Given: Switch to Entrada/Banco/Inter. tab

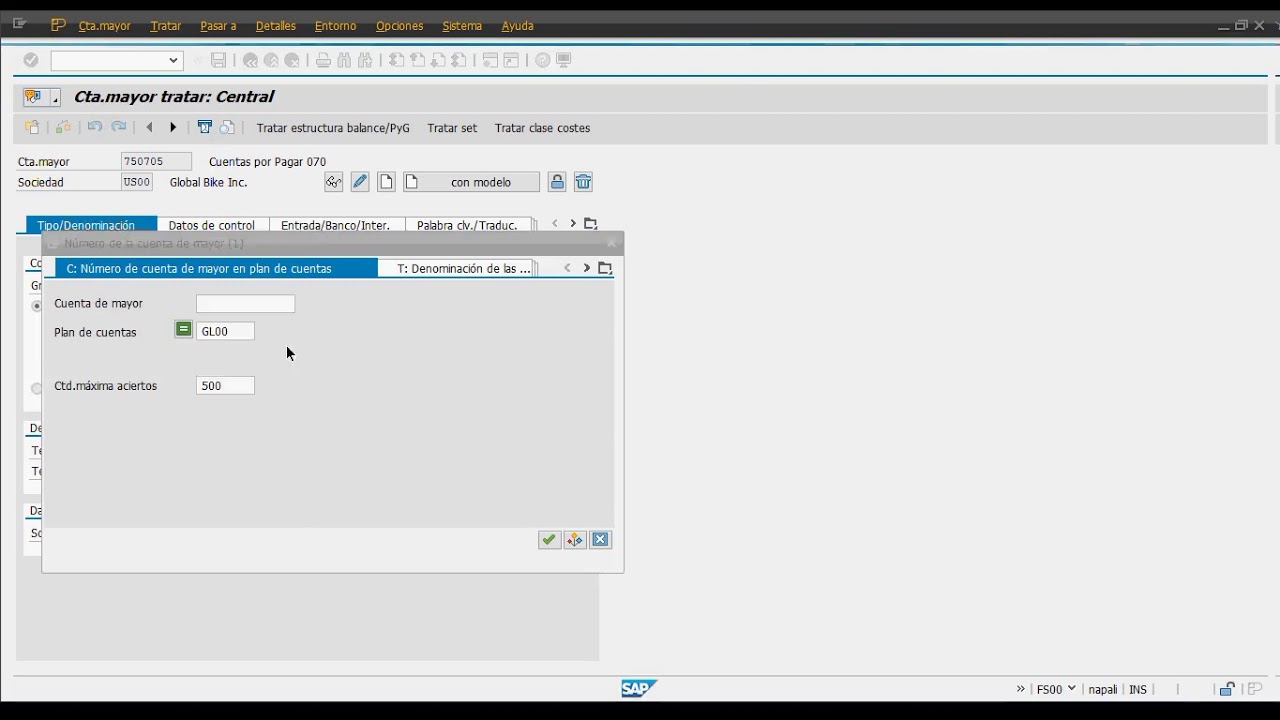Looking at the screenshot, I should [x=336, y=225].
